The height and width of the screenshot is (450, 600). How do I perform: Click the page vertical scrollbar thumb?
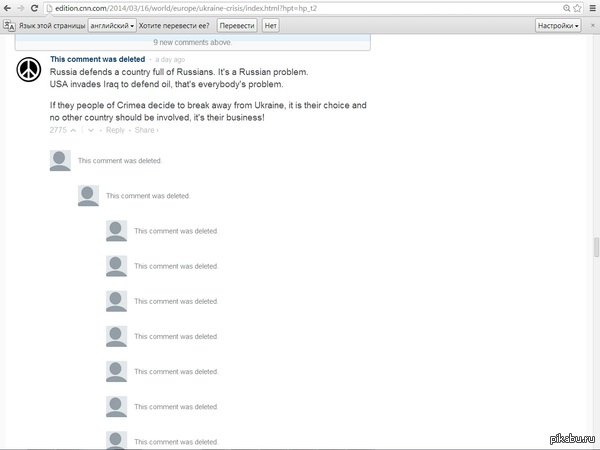pos(596,247)
